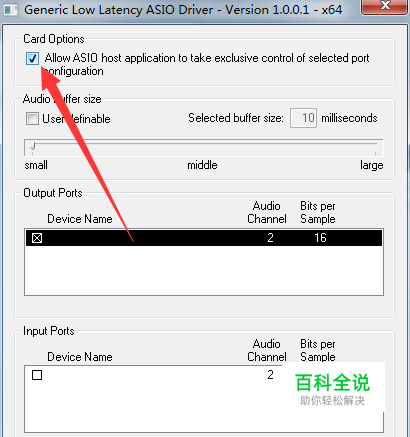This screenshot has height=437, width=410.
Task: Check the input port device checkbox
Action: tap(37, 375)
